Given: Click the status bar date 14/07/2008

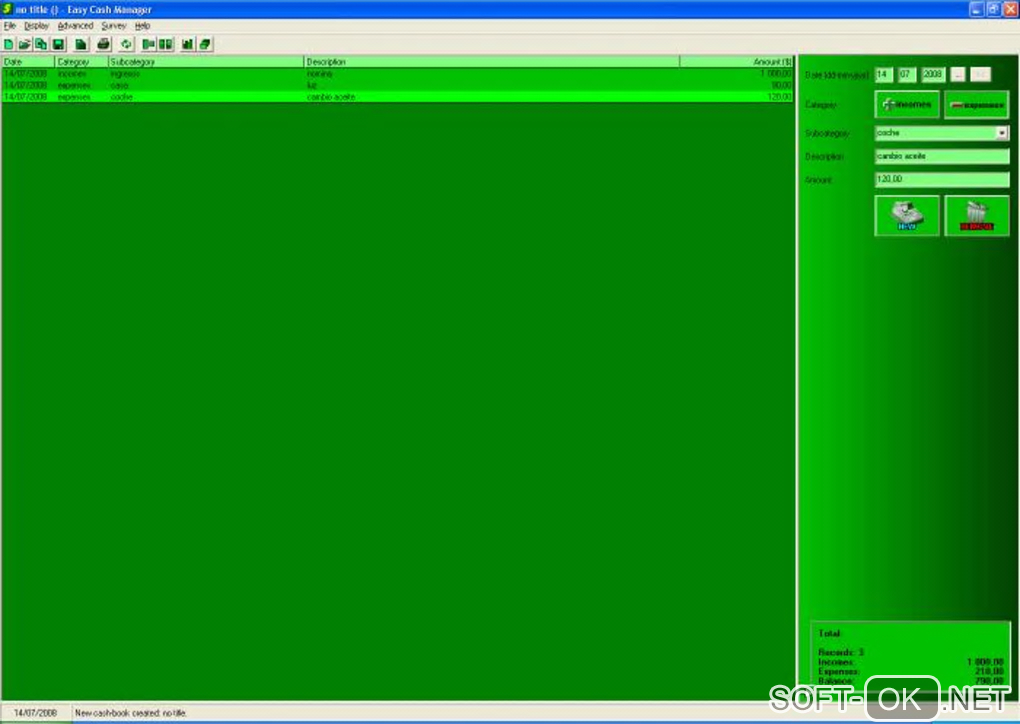Looking at the screenshot, I should [x=35, y=713].
